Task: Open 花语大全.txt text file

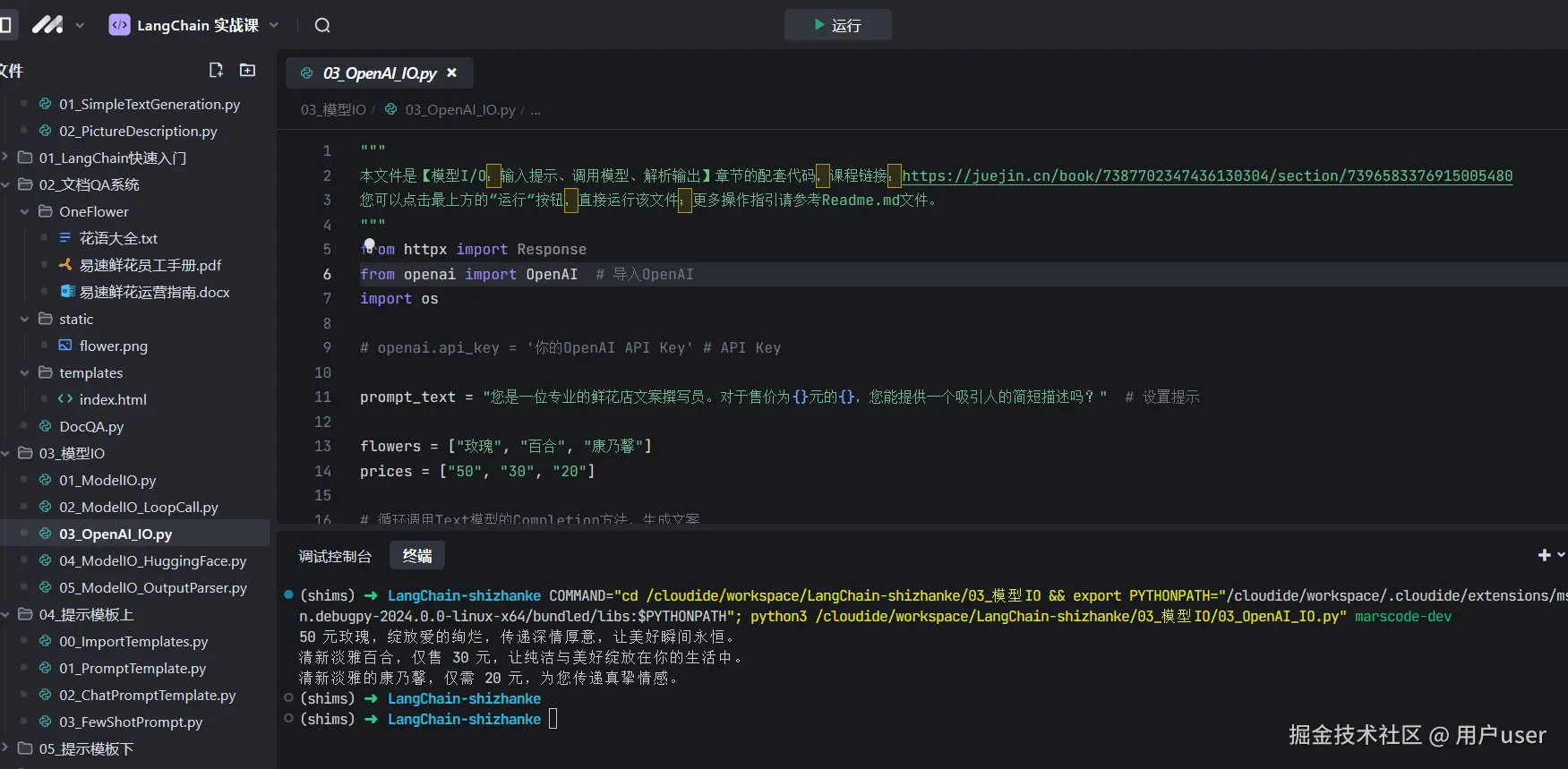Action: (x=118, y=238)
